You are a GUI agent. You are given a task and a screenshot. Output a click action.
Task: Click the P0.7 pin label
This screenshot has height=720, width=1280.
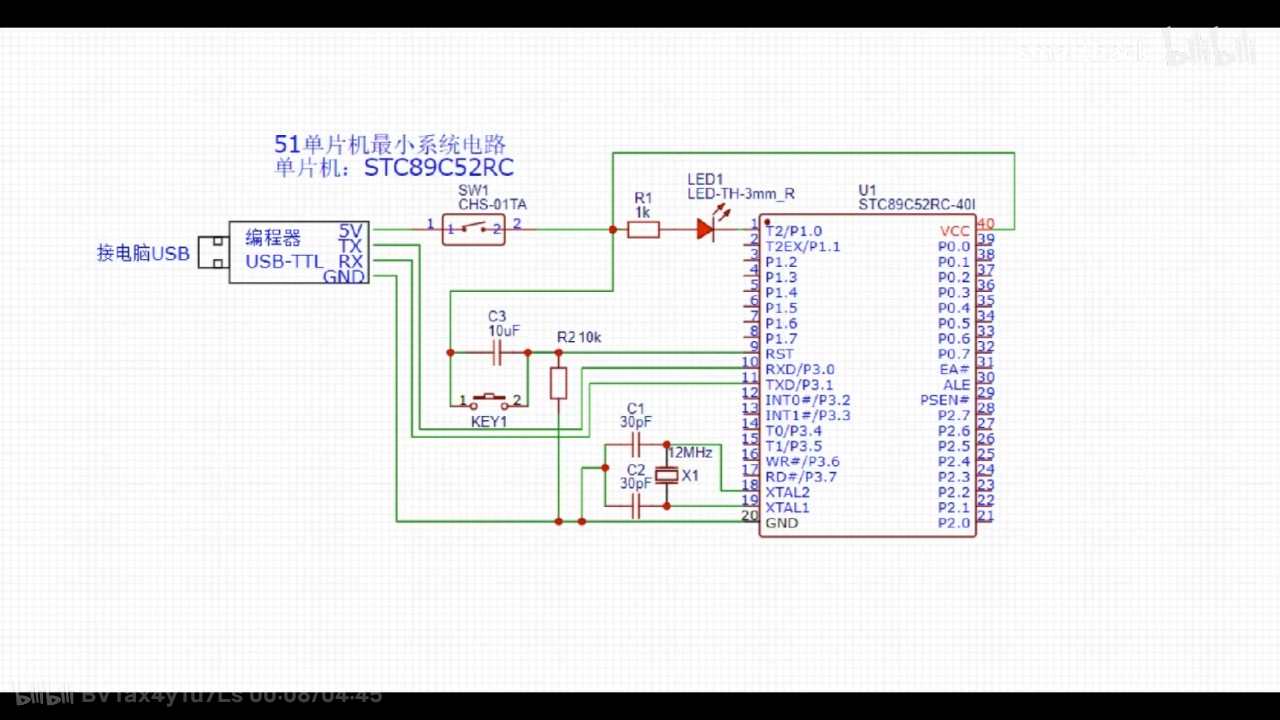tap(954, 354)
